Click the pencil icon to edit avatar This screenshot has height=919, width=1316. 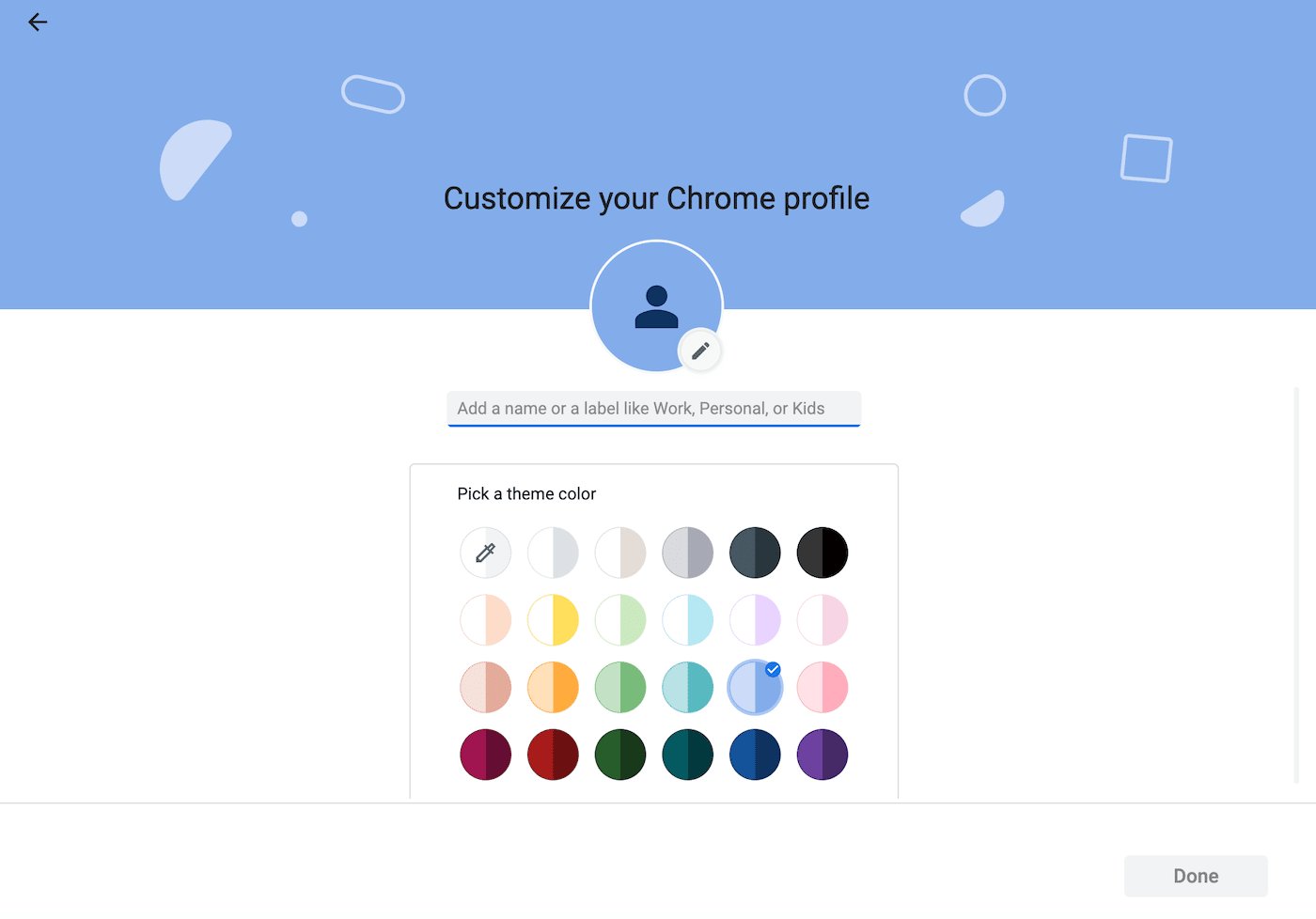tap(699, 350)
